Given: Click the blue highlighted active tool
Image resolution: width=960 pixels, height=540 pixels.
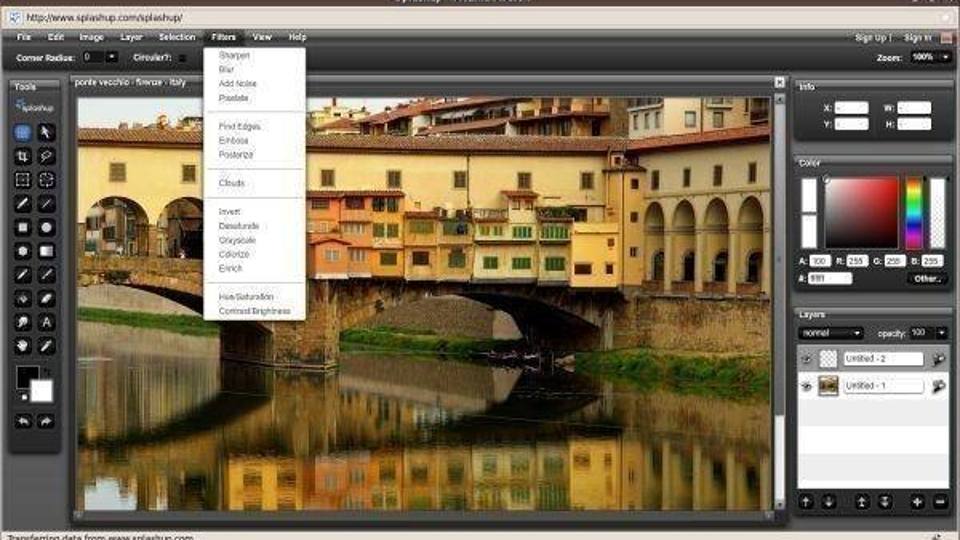Looking at the screenshot, I should pos(23,132).
